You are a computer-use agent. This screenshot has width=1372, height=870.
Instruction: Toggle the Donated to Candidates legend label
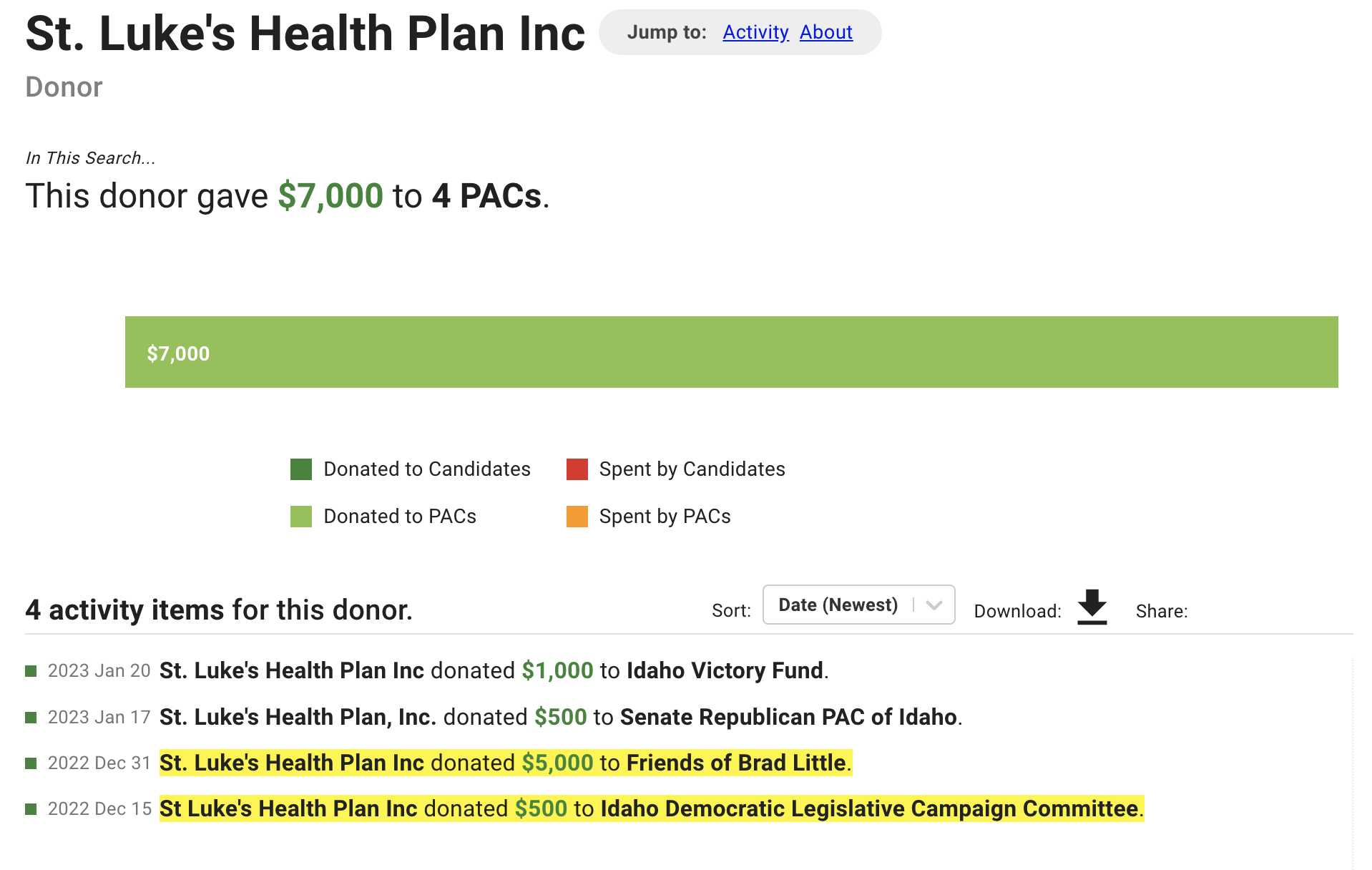click(427, 469)
